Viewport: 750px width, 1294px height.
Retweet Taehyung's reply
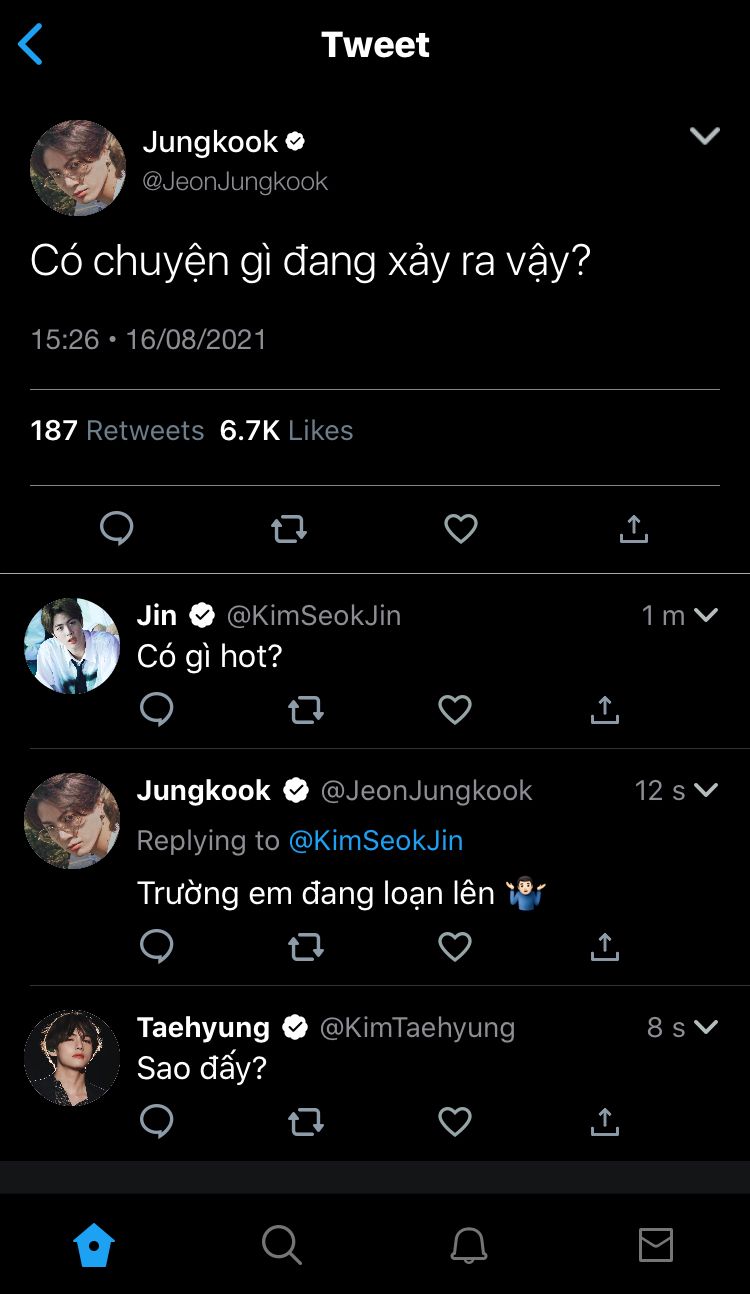click(306, 1122)
